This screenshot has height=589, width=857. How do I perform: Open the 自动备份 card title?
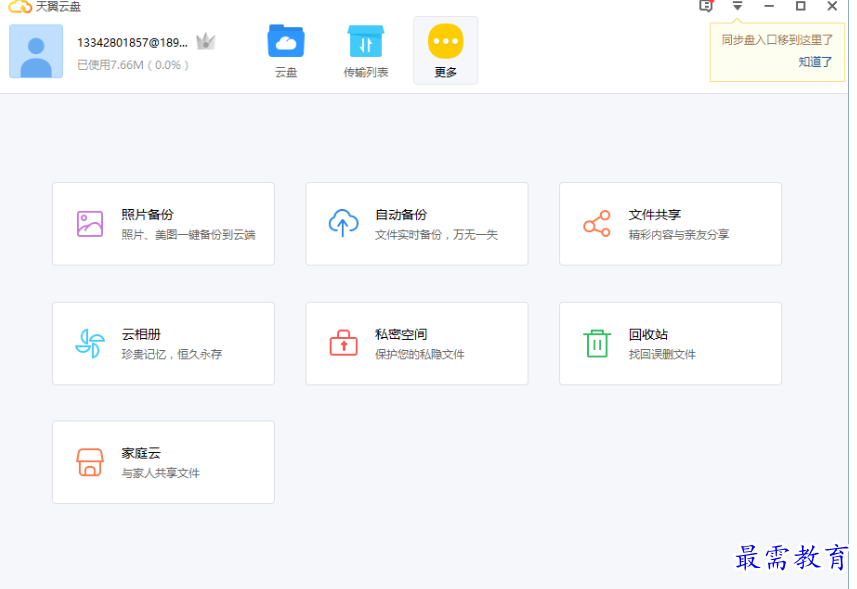click(401, 215)
